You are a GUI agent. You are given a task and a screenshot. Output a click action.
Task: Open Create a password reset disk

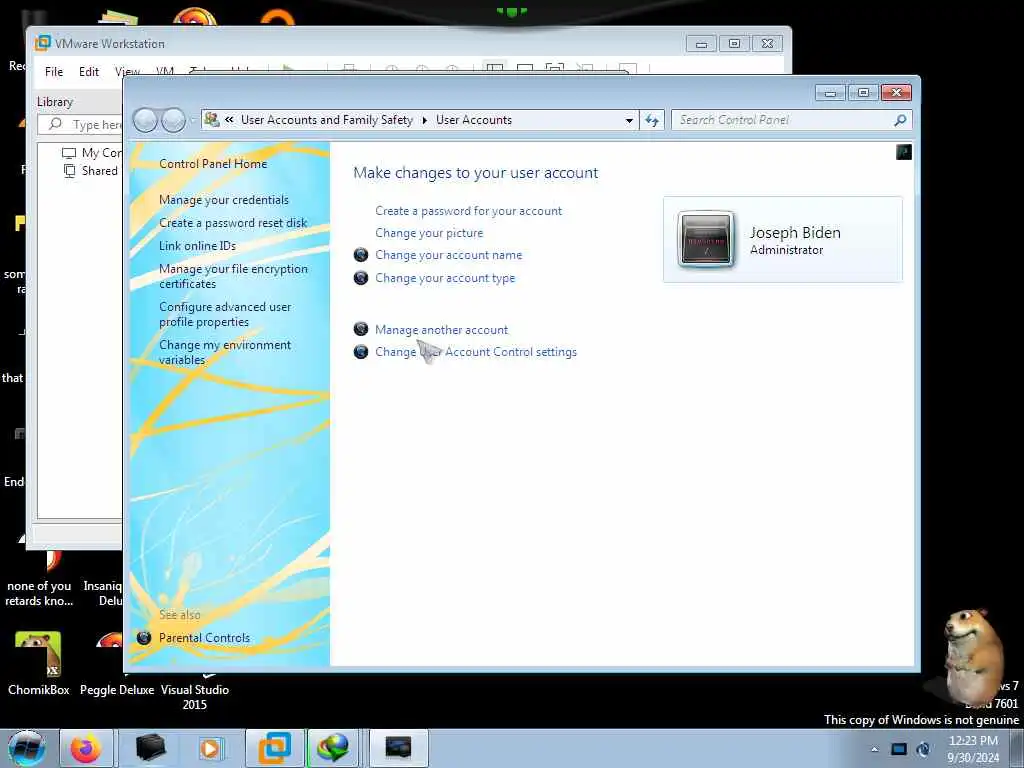coord(233,223)
